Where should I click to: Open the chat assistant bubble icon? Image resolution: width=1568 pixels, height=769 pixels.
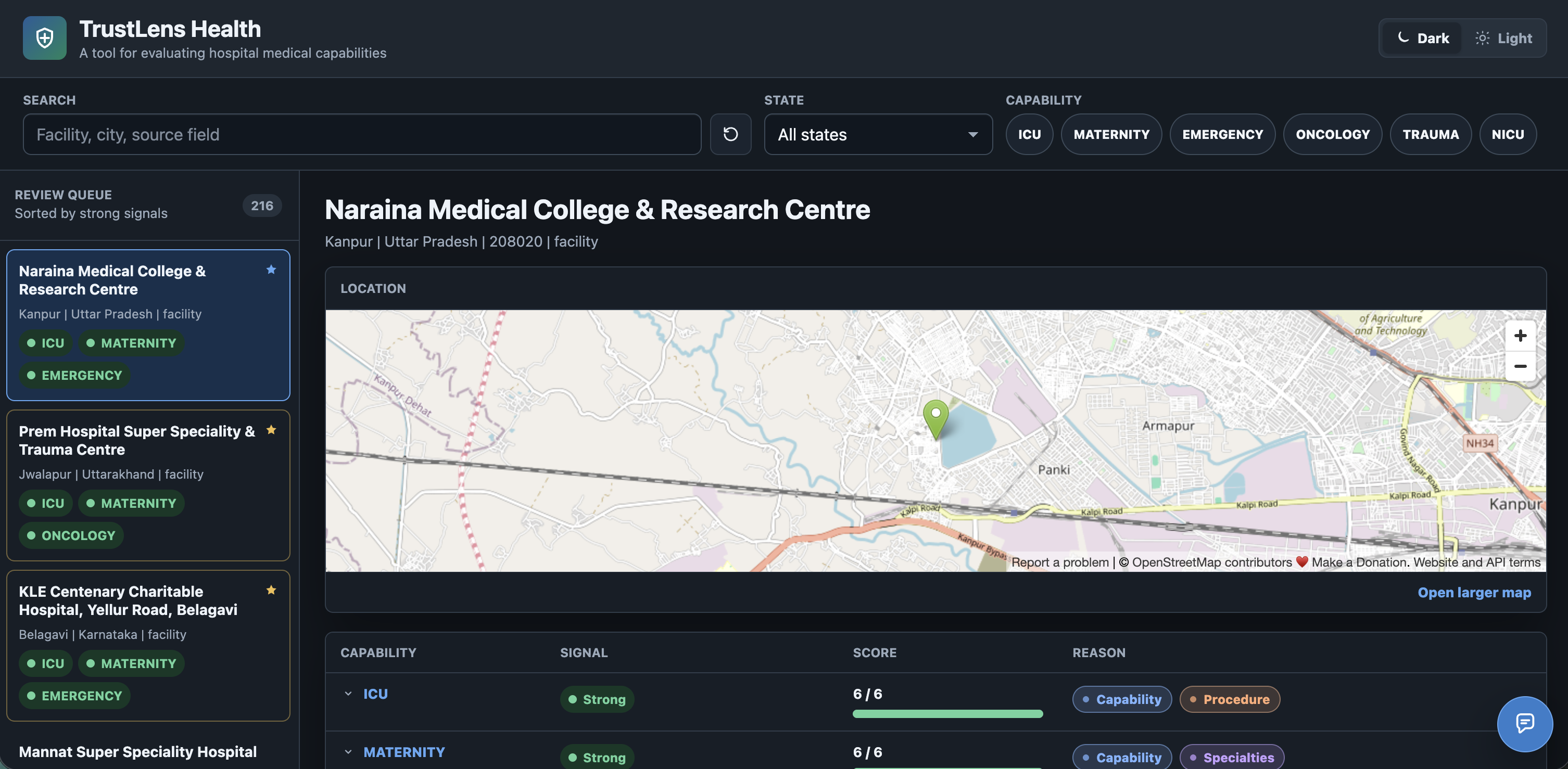(x=1524, y=723)
